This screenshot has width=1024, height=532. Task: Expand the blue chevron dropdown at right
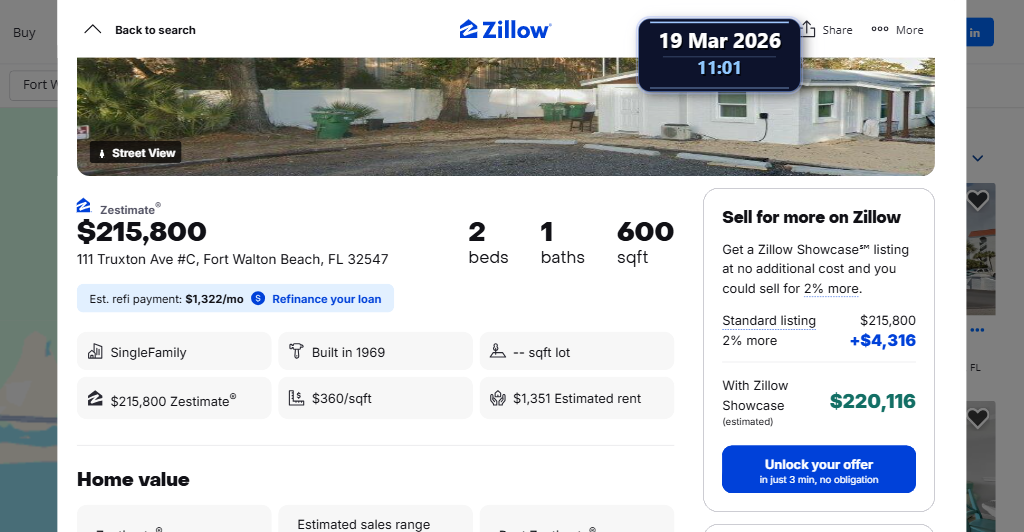coord(978,158)
